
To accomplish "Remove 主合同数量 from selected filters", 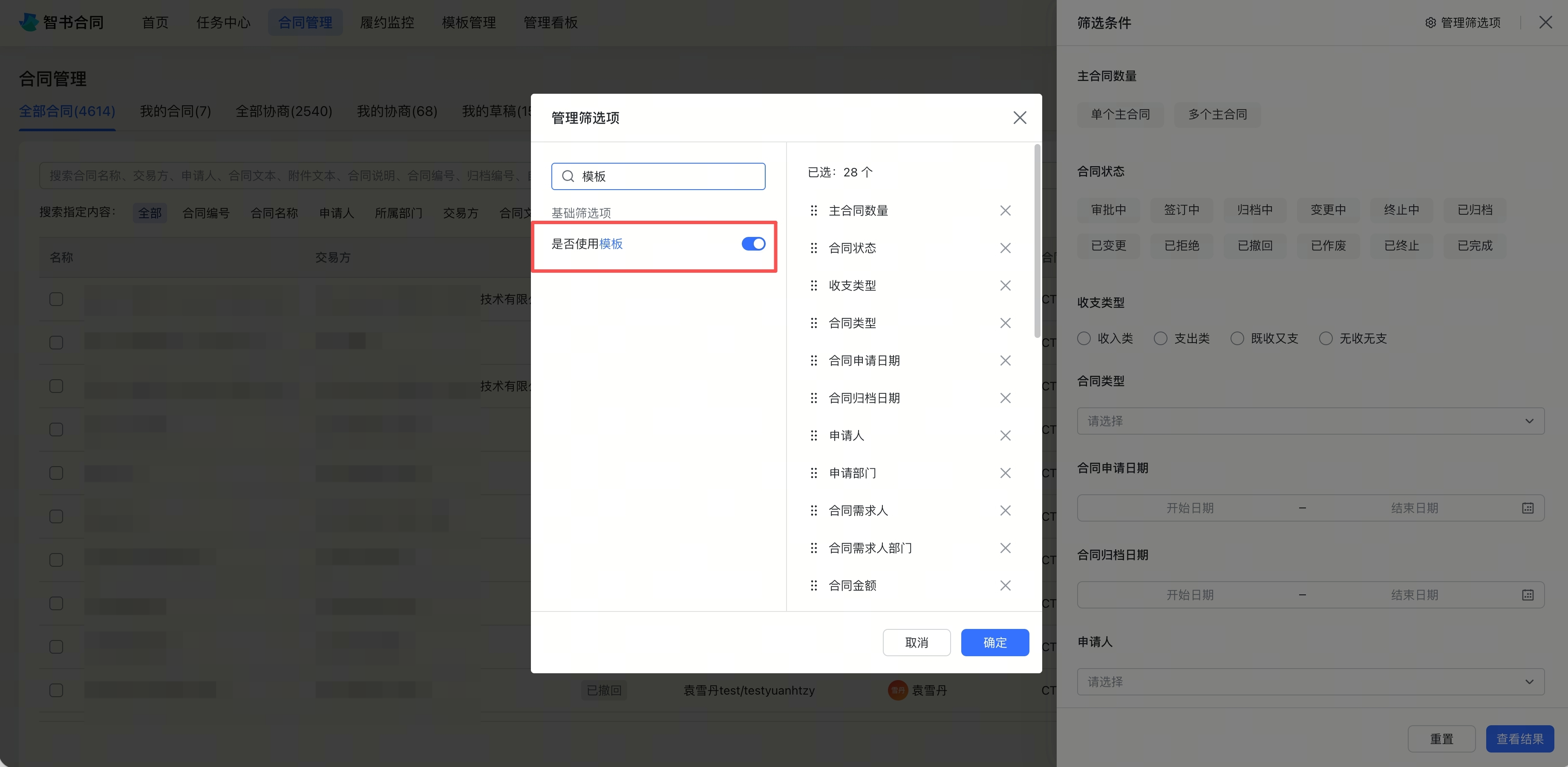I will [1005, 210].
